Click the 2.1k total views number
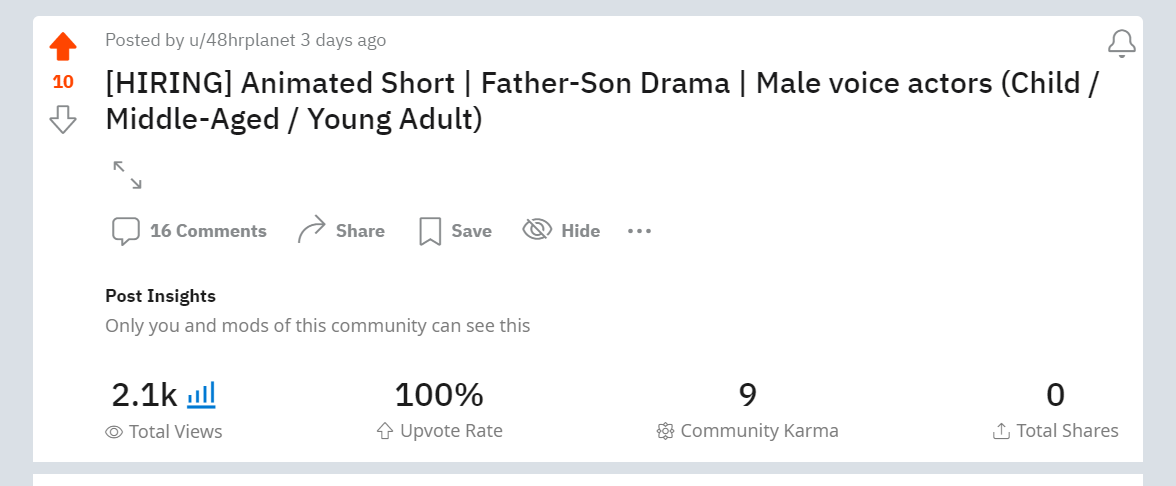This screenshot has height=486, width=1176. 144,395
